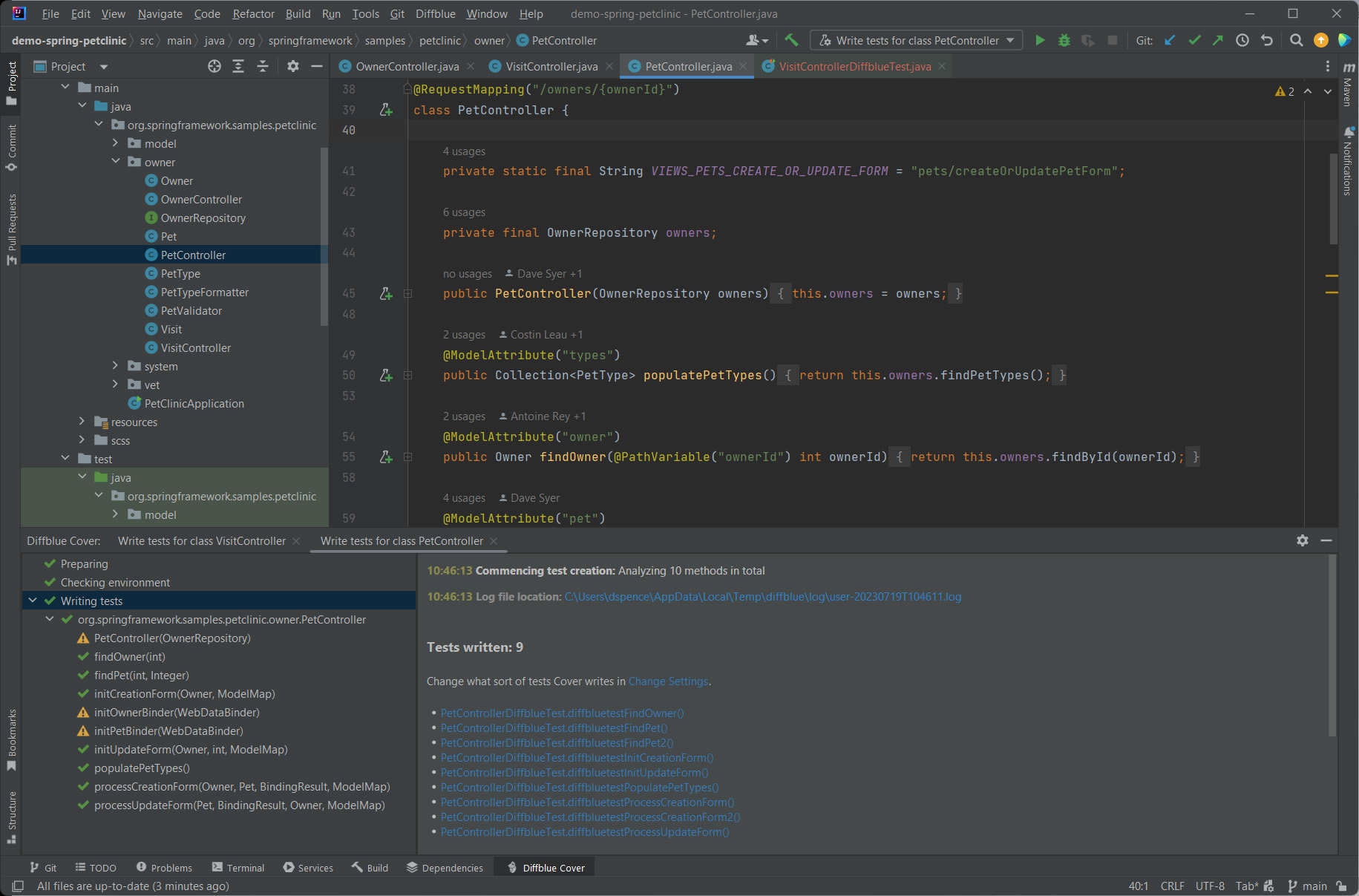Image resolution: width=1359 pixels, height=896 pixels.
Task: Toggle the Project tool window sidebar button
Action: coord(12,82)
